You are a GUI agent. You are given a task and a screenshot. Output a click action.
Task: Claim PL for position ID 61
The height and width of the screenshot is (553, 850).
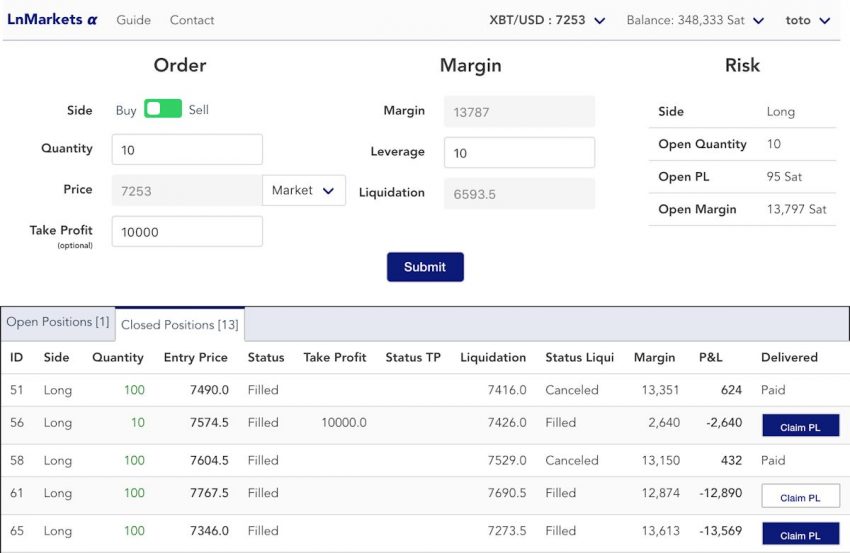point(800,496)
